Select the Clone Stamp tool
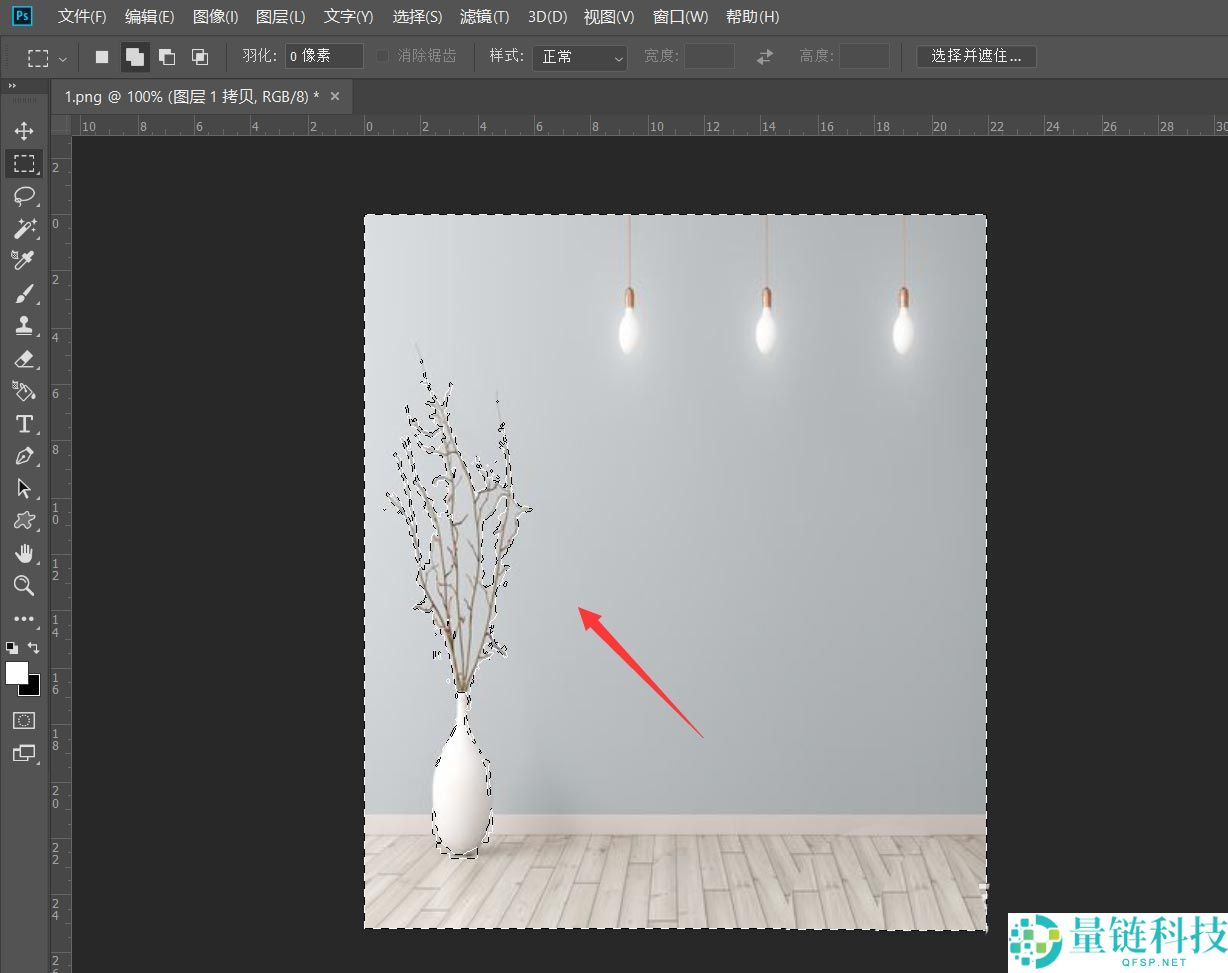Viewport: 1228px width, 973px height. 24,326
